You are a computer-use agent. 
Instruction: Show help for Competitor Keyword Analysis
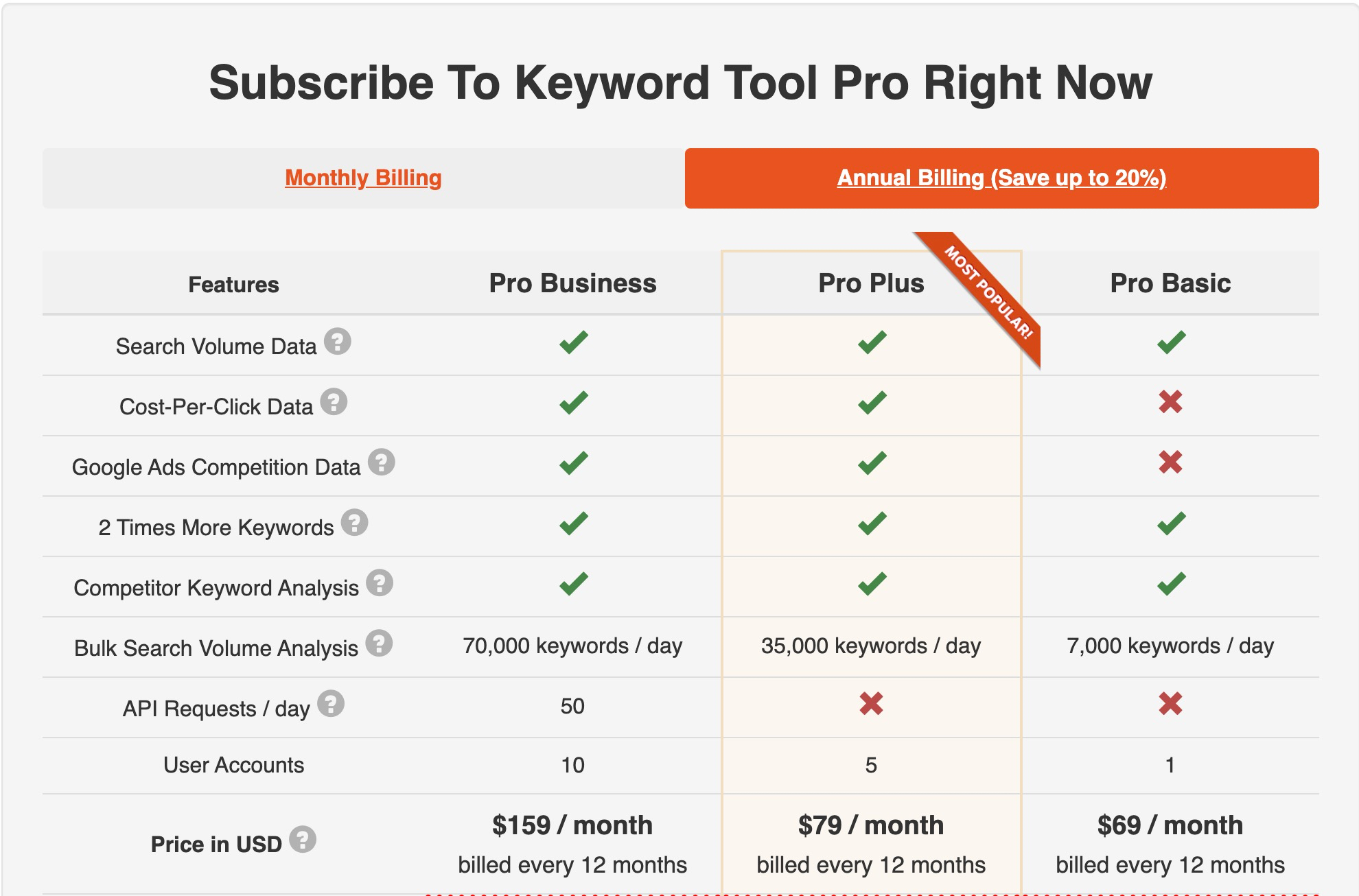(379, 582)
